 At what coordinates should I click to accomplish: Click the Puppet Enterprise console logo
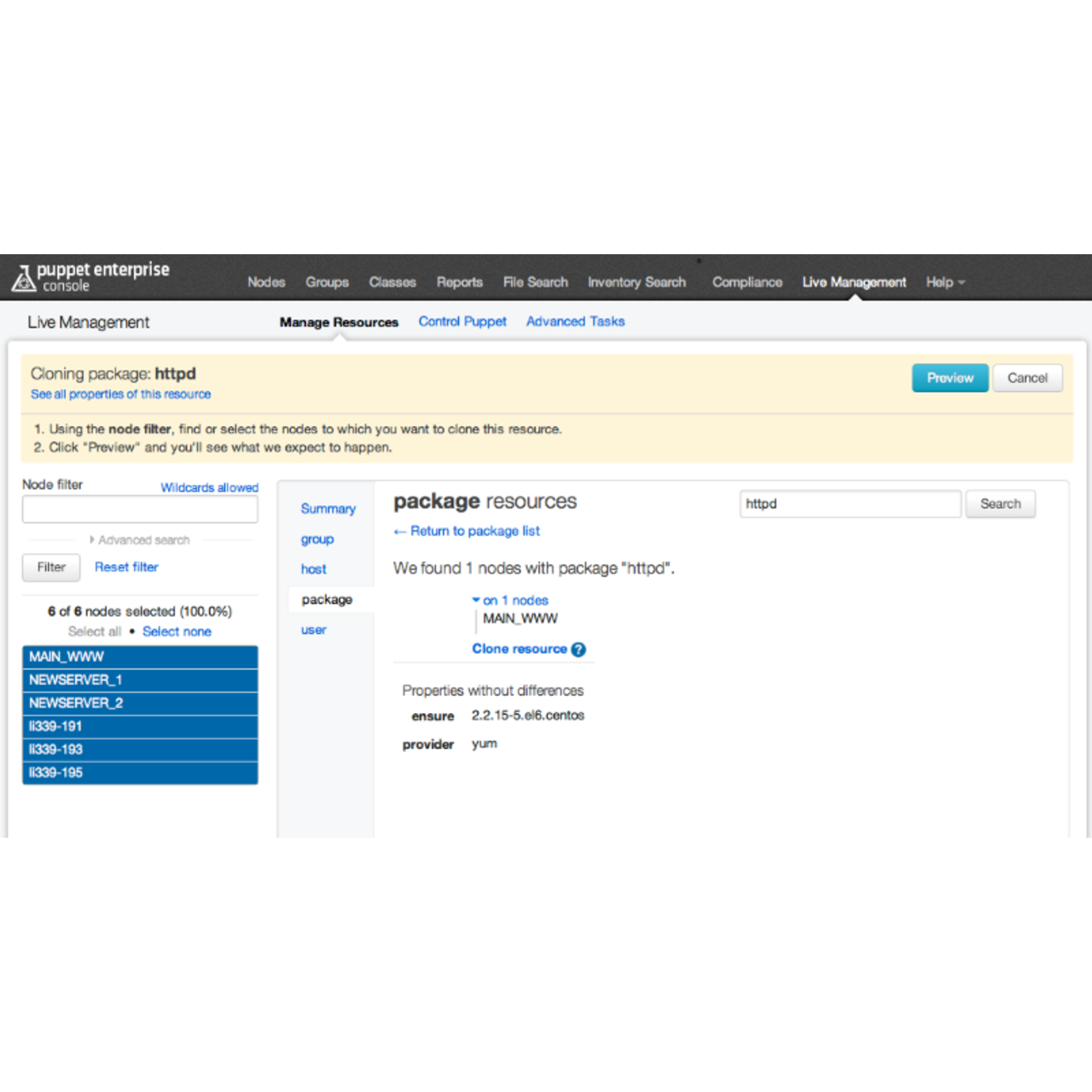90,277
